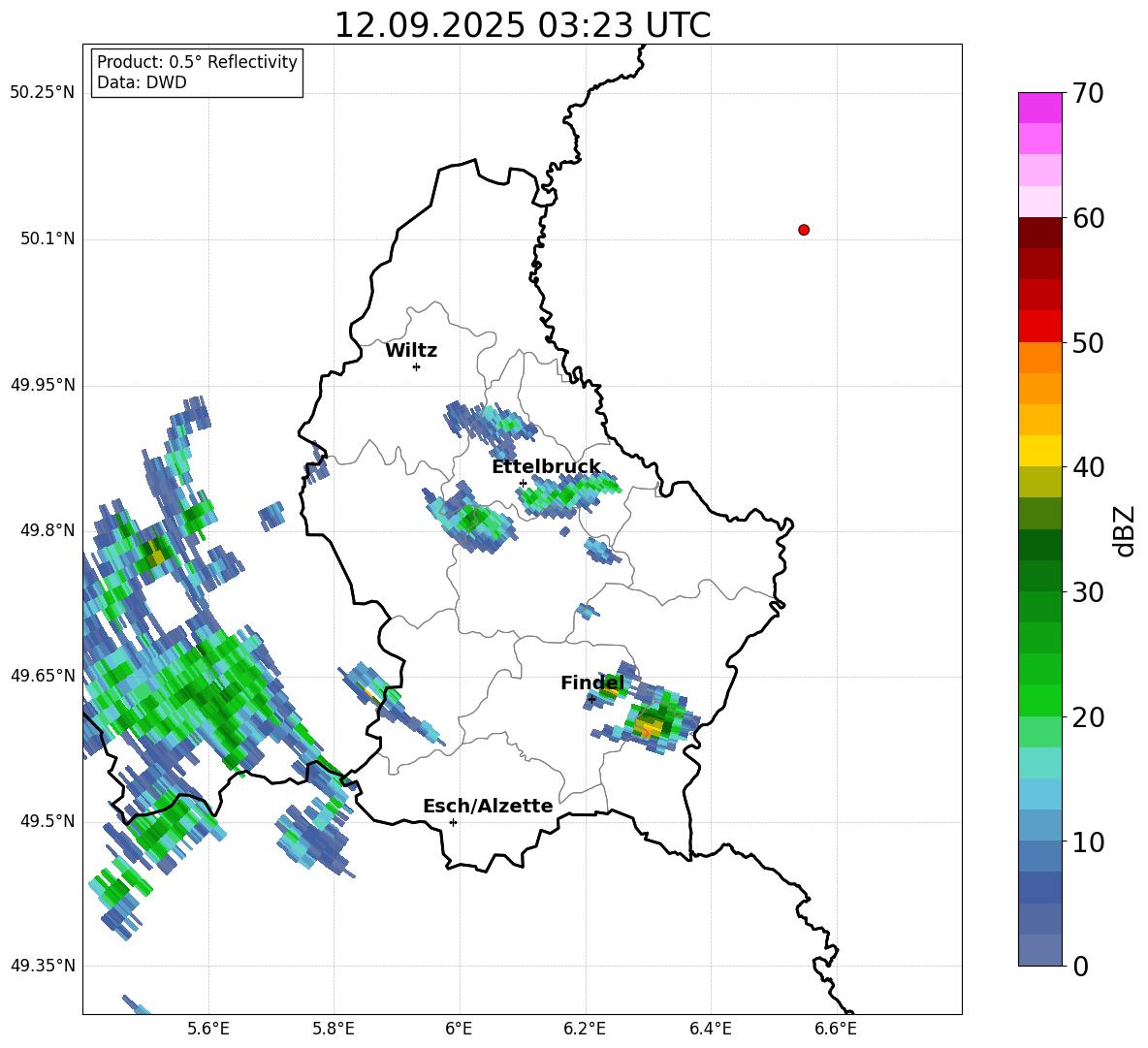Click the 6.6°E longitude label
1148x1048 pixels.
click(836, 1029)
